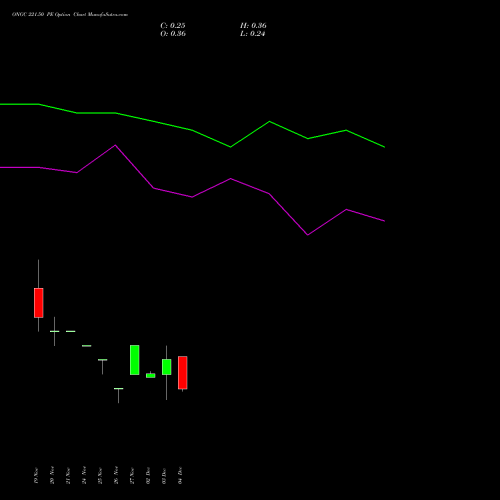The image size is (500, 500).
Task: Click the doji candle for 20 Nov
Action: pos(55,331)
